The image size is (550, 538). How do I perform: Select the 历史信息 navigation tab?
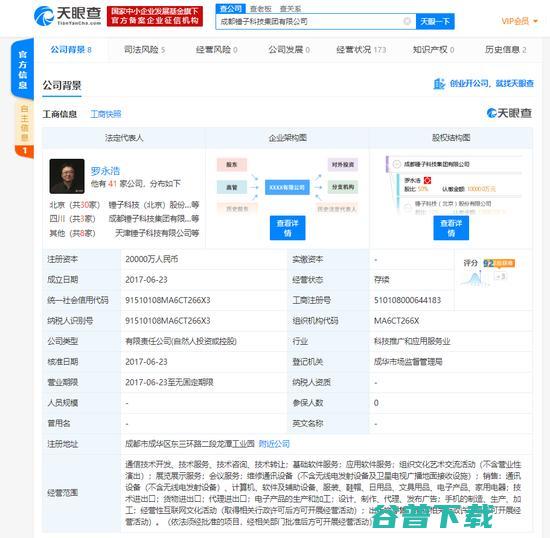point(505,50)
